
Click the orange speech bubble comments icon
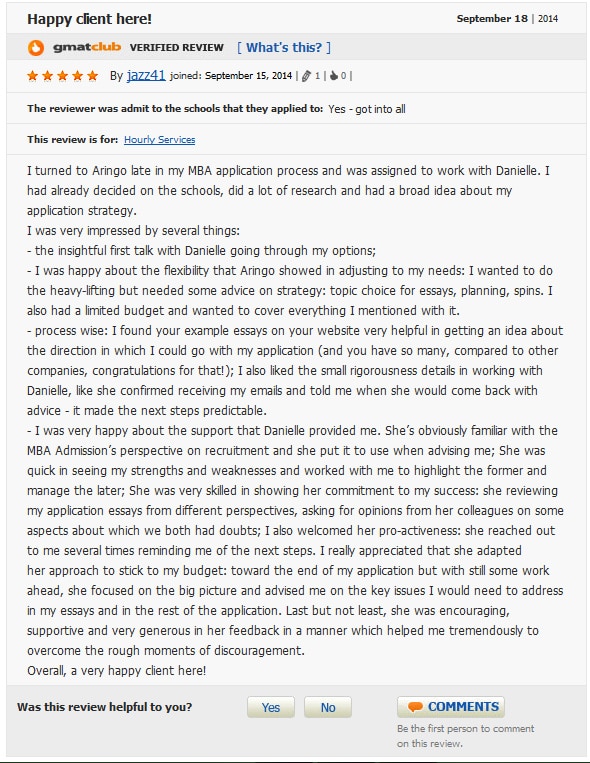coord(415,707)
